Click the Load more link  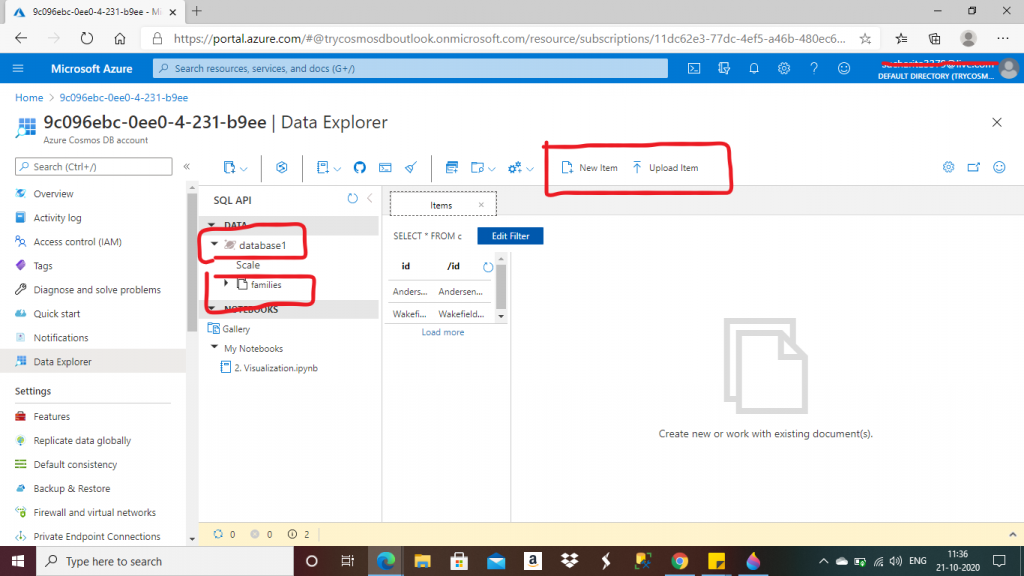click(x=442, y=332)
